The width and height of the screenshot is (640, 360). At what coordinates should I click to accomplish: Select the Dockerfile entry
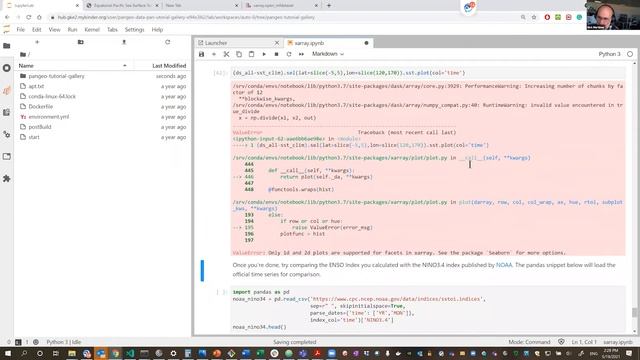point(40,107)
